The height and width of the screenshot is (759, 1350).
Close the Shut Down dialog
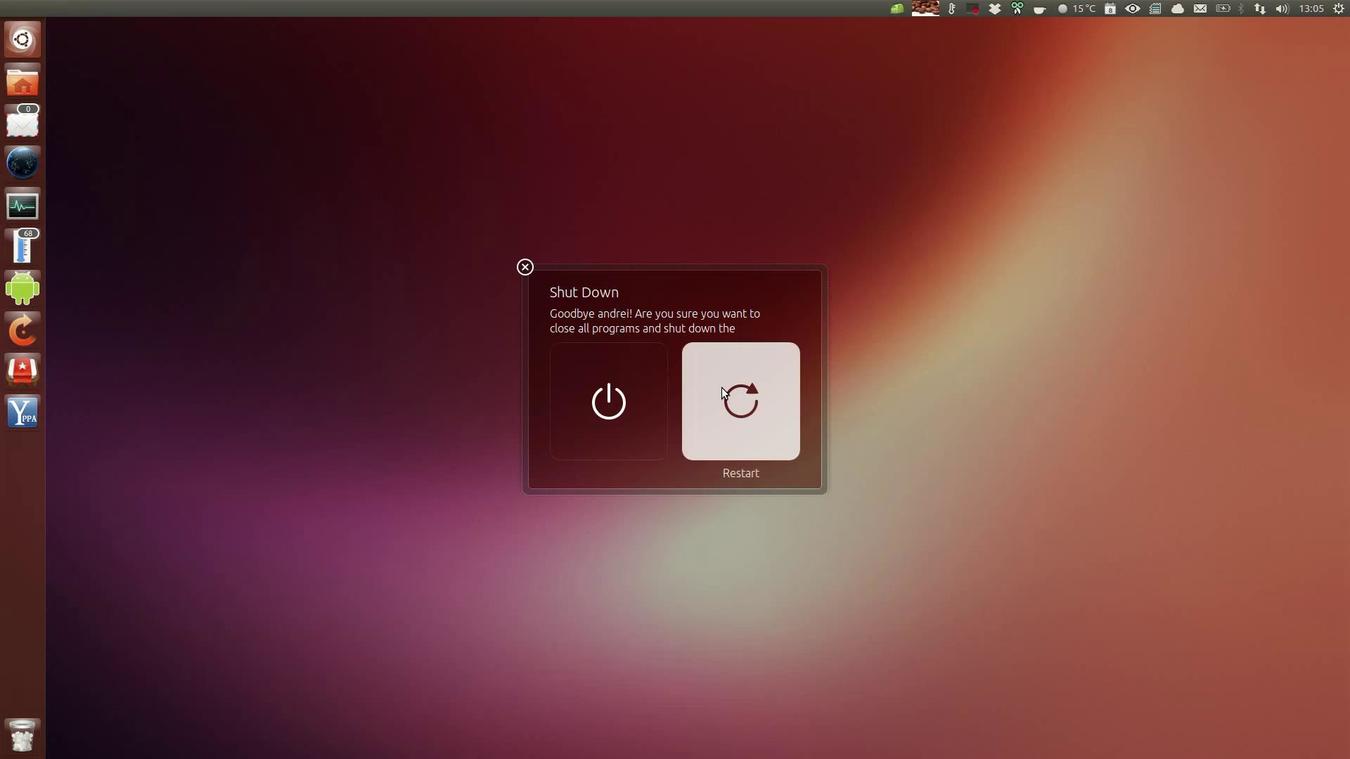tap(525, 267)
